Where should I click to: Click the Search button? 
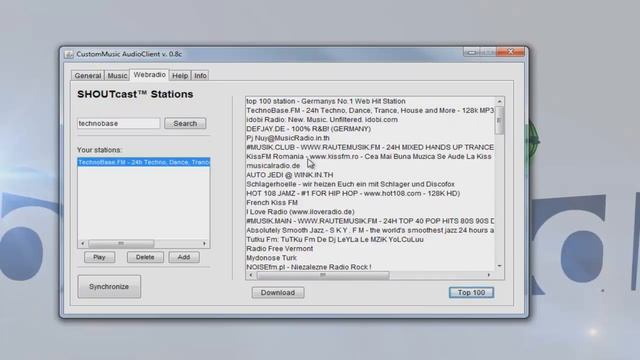point(185,123)
